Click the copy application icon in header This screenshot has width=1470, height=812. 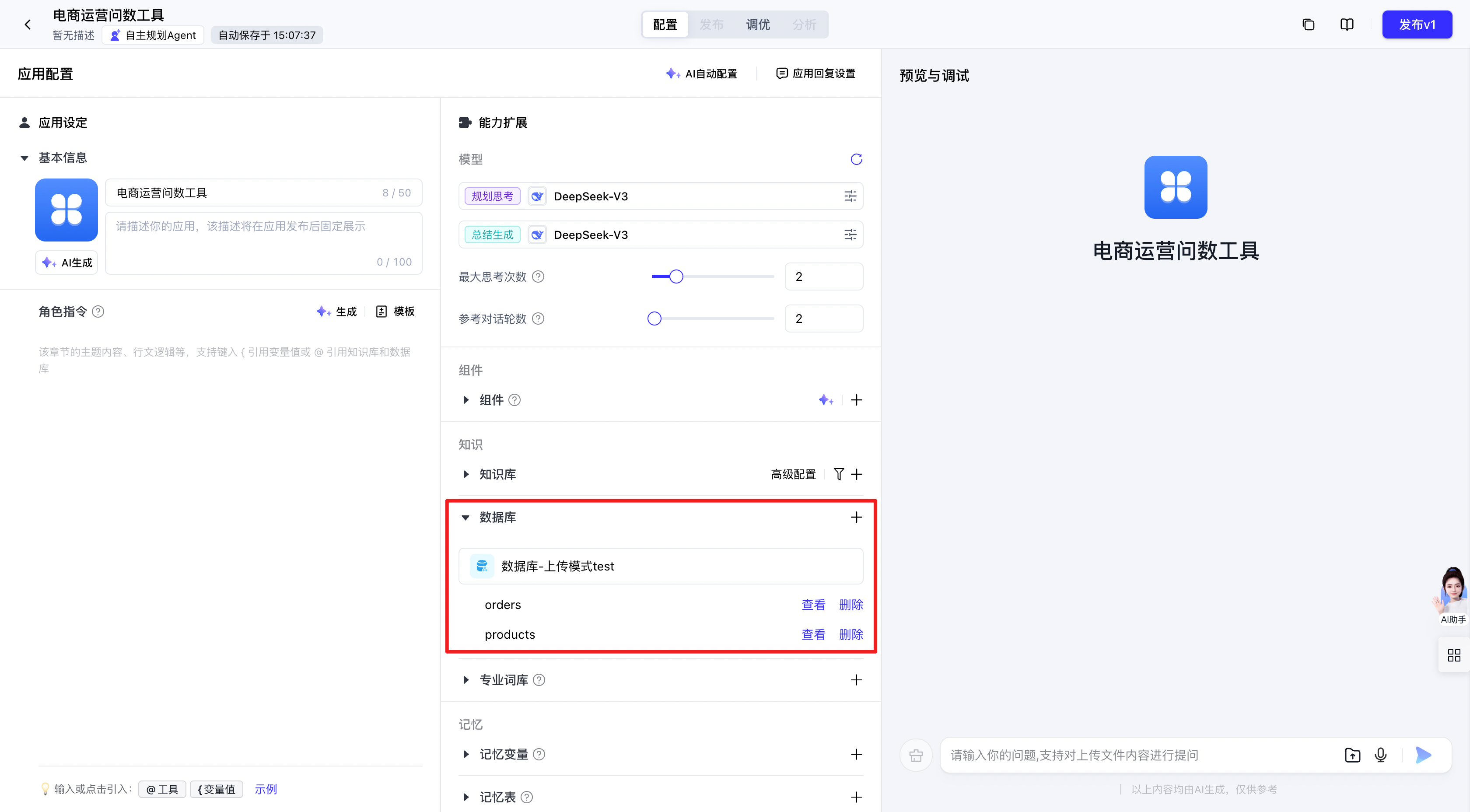(x=1308, y=24)
